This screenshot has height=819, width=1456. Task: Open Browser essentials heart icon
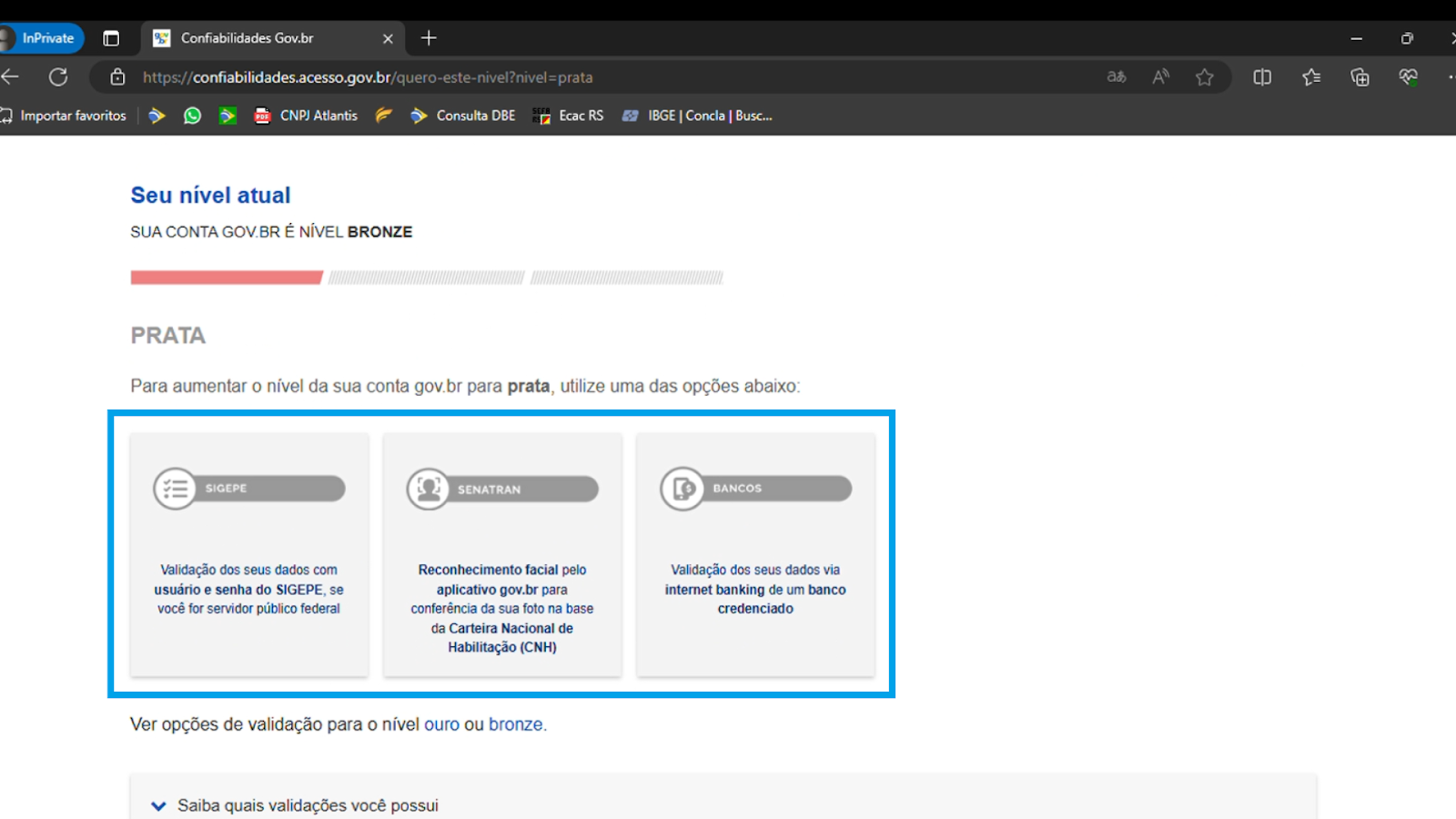click(1409, 77)
